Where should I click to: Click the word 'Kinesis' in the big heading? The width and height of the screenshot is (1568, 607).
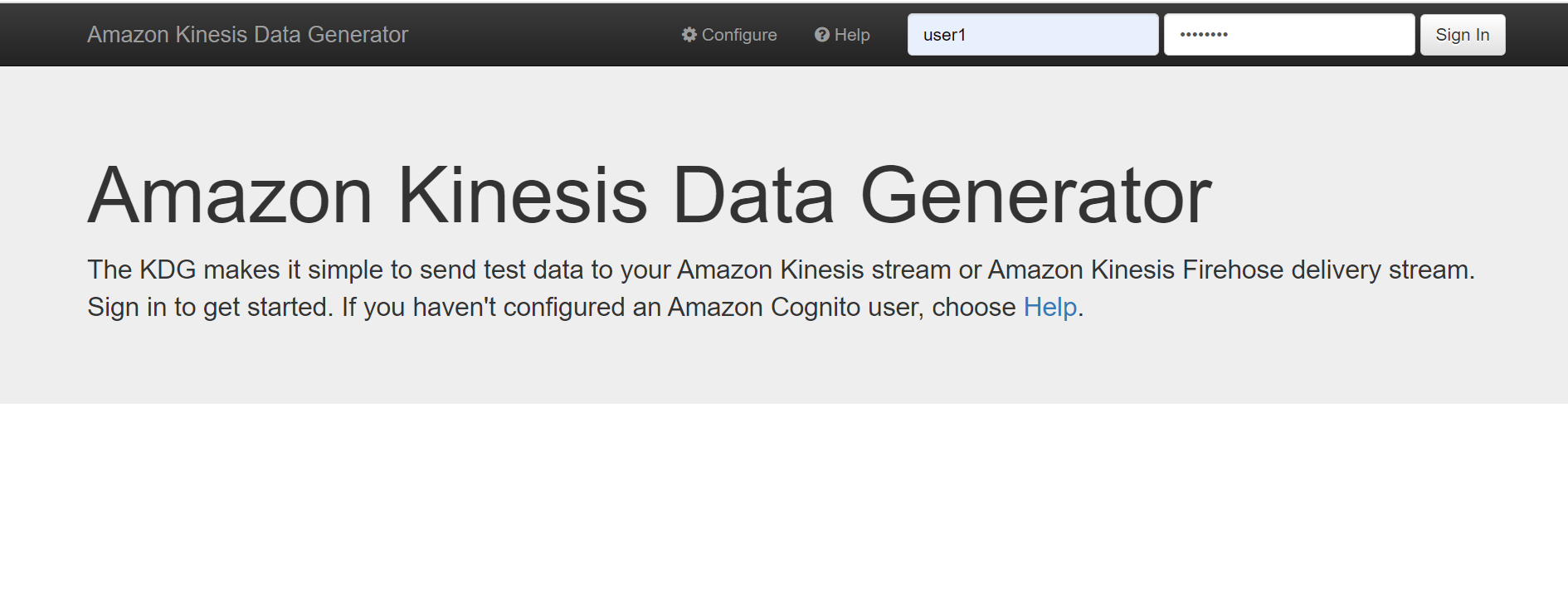(522, 197)
